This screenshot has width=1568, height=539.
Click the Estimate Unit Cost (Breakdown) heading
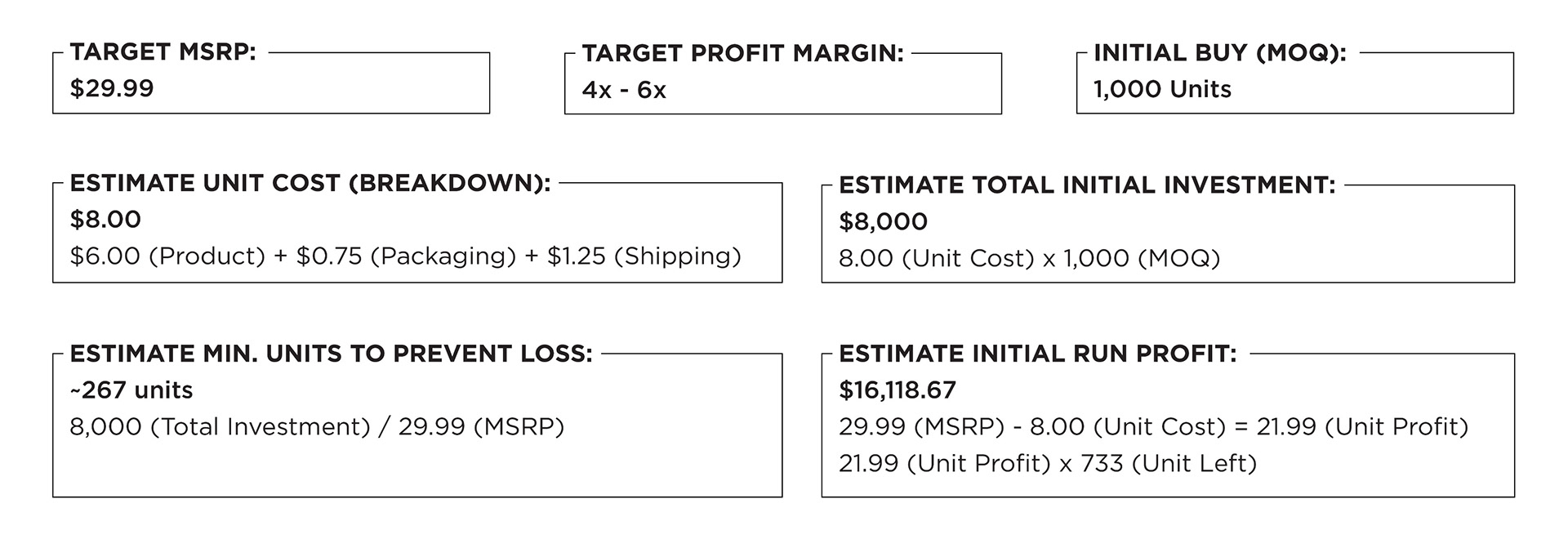point(310,183)
